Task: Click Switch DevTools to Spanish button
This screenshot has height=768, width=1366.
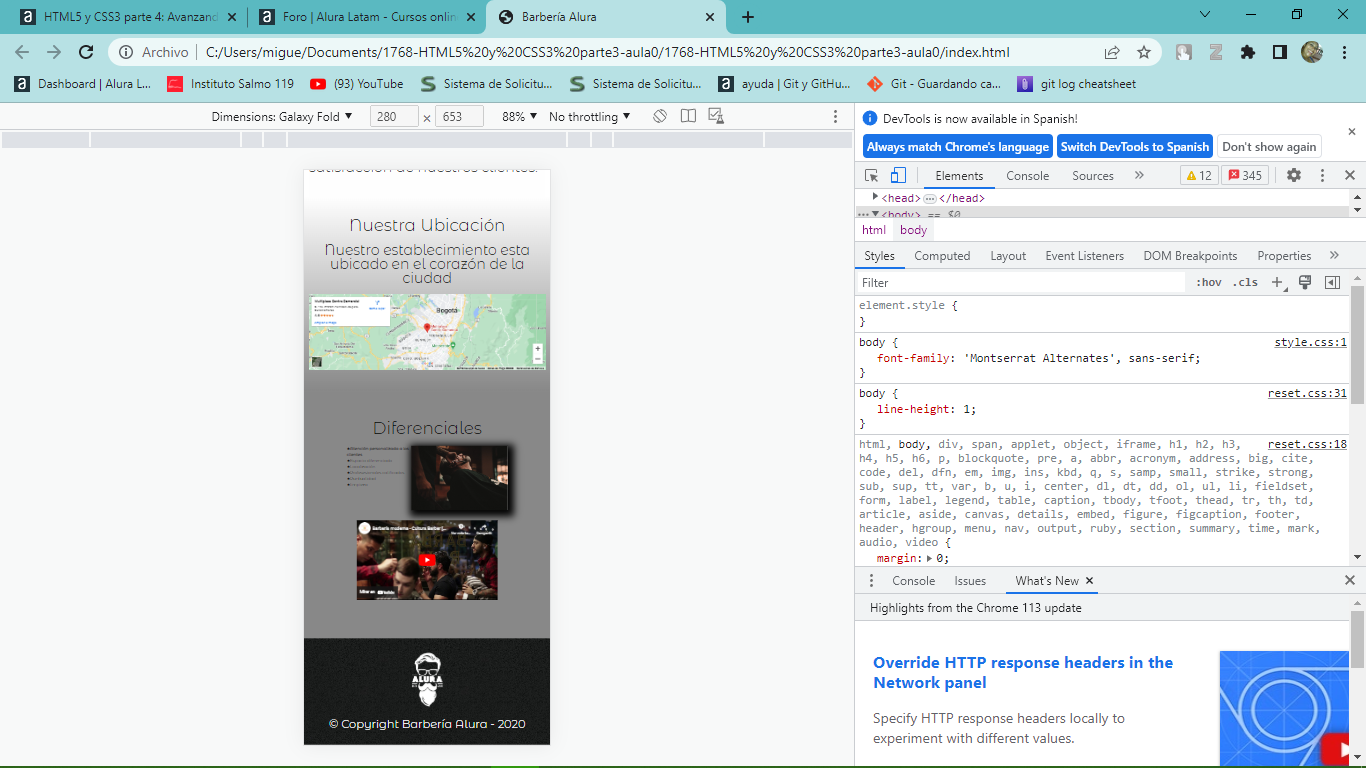Action: [1135, 146]
